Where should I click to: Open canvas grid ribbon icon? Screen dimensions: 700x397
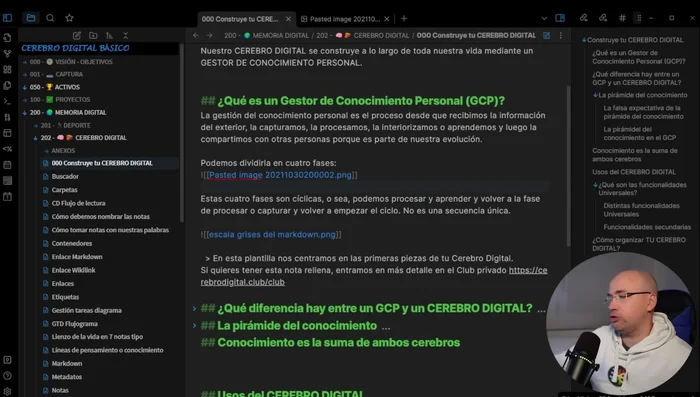[x=7, y=69]
